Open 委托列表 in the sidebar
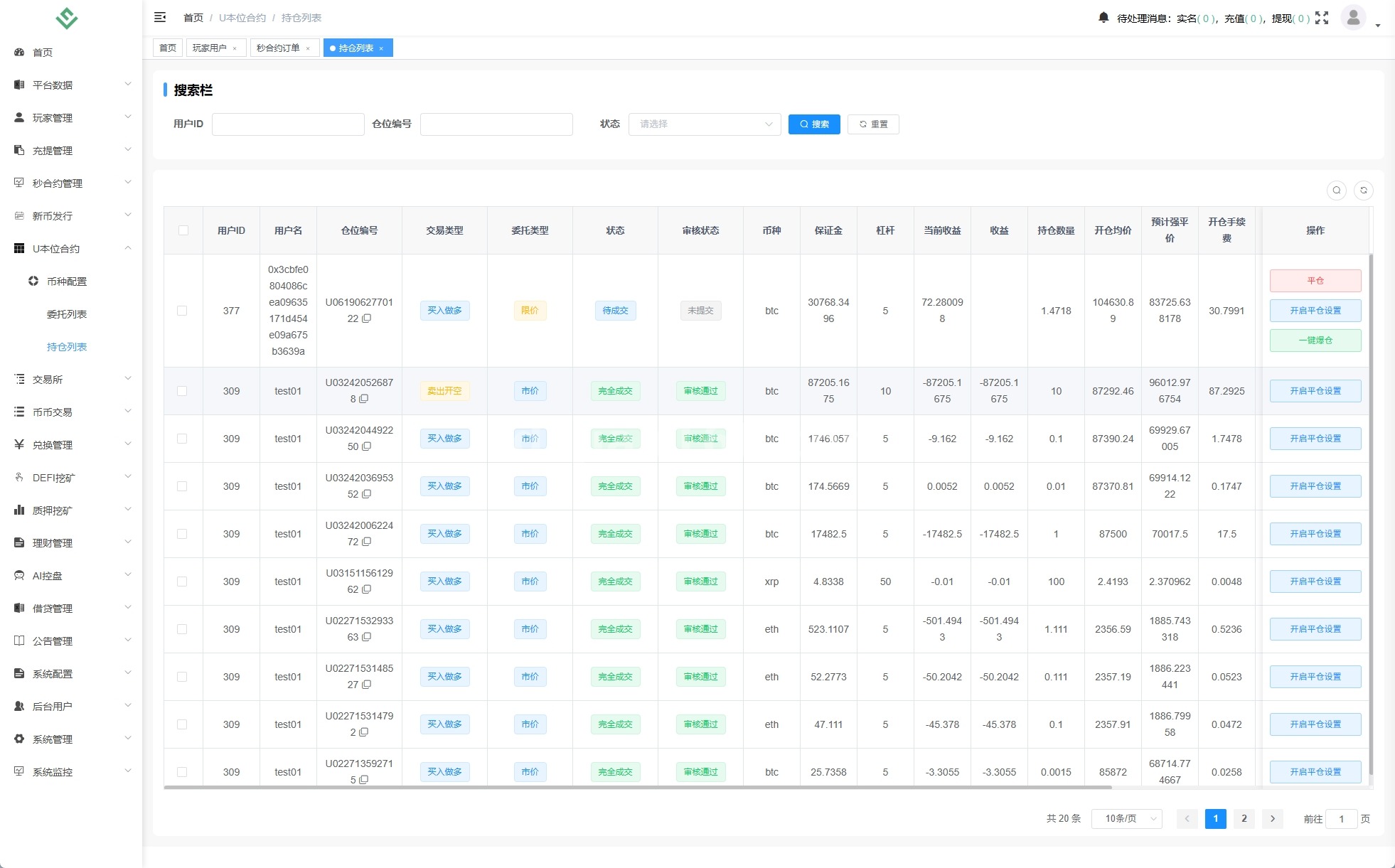The image size is (1395, 868). pos(68,314)
